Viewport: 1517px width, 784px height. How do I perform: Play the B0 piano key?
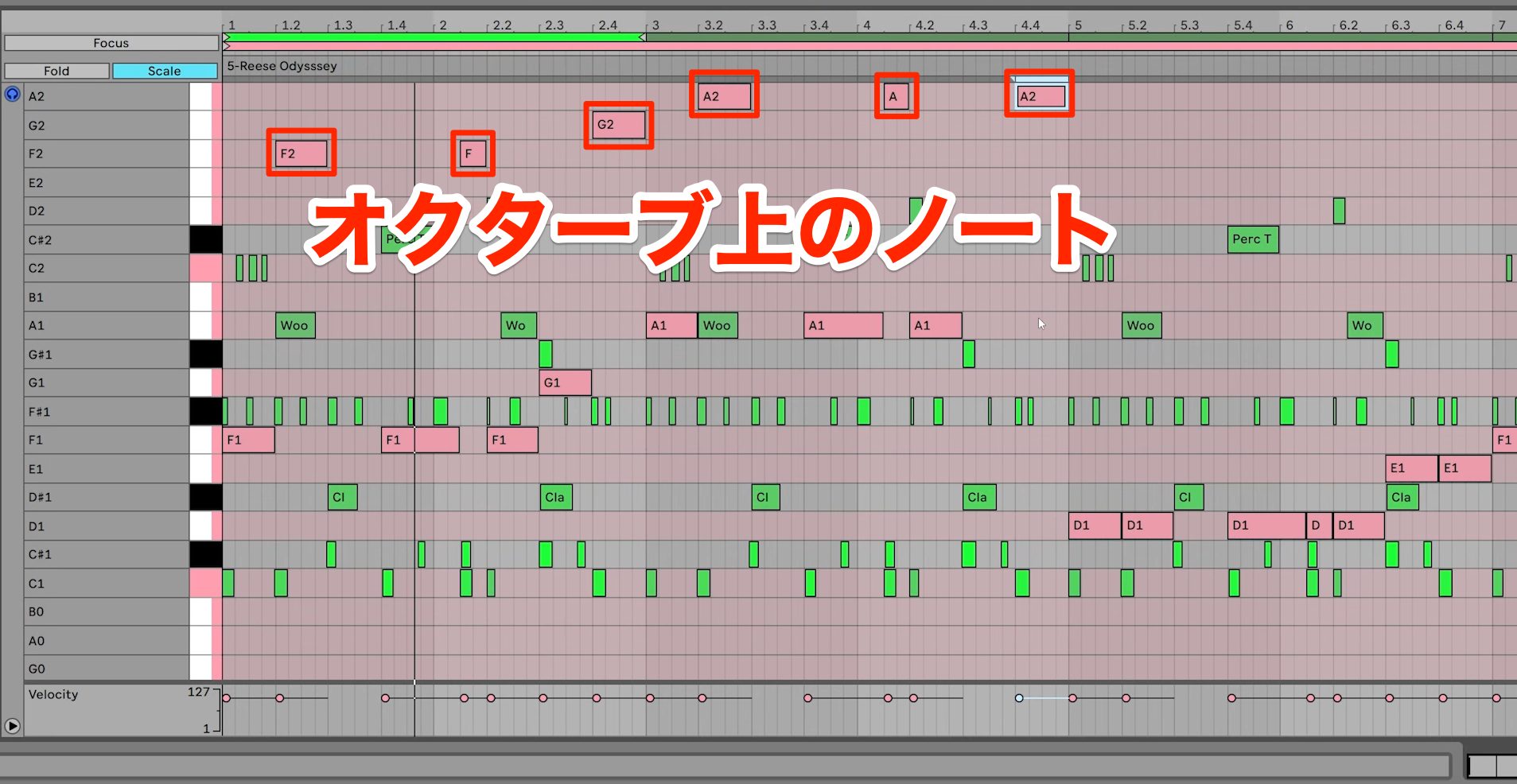200,611
